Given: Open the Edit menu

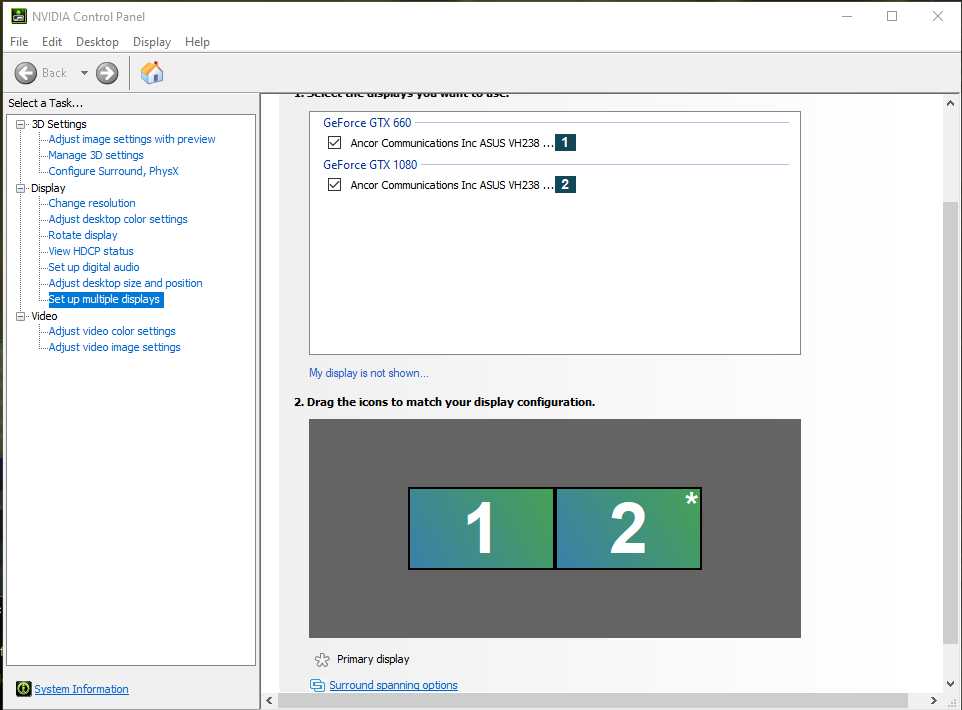Looking at the screenshot, I should coord(52,42).
